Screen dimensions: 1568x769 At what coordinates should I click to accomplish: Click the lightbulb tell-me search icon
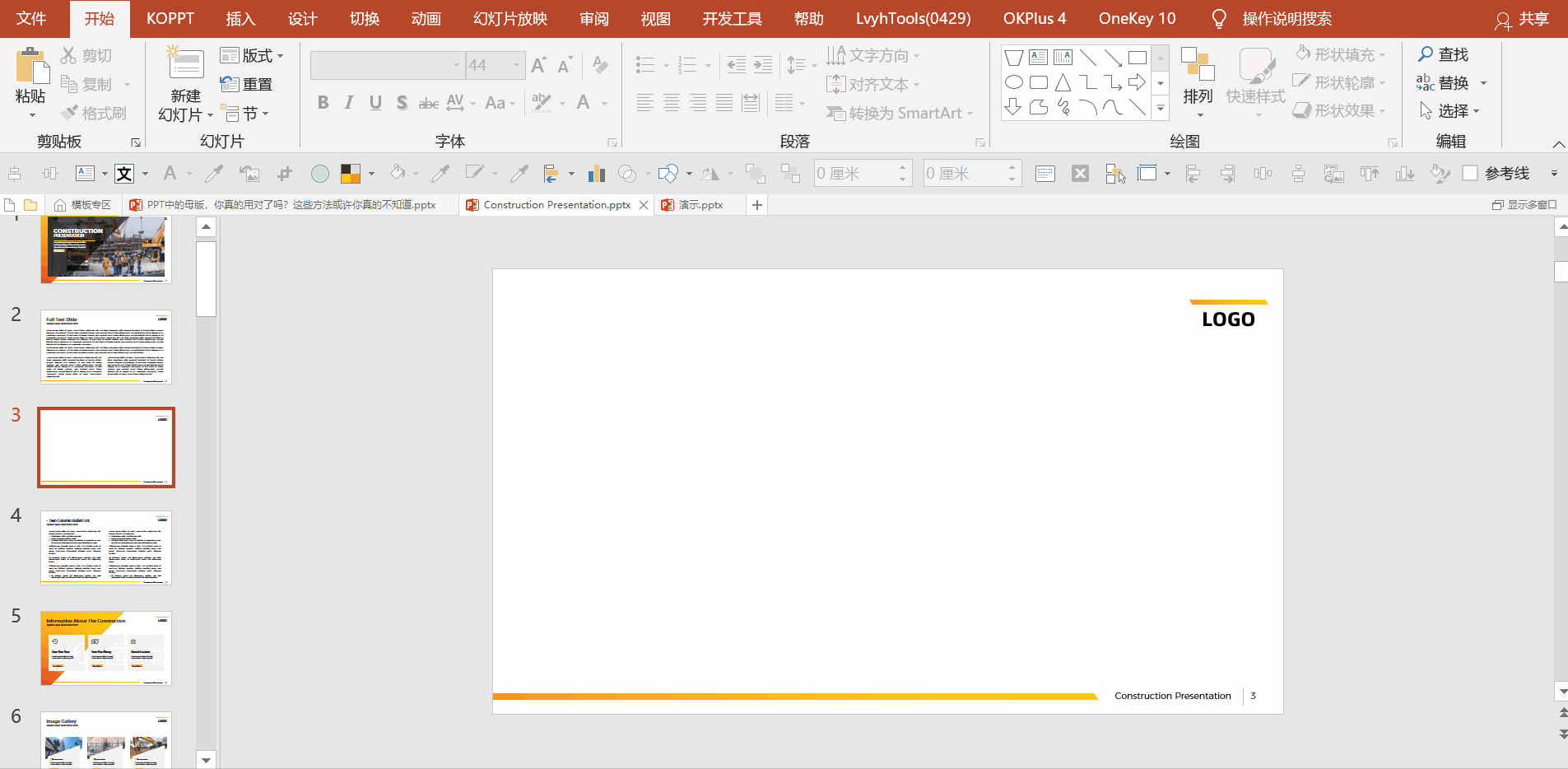[1219, 19]
